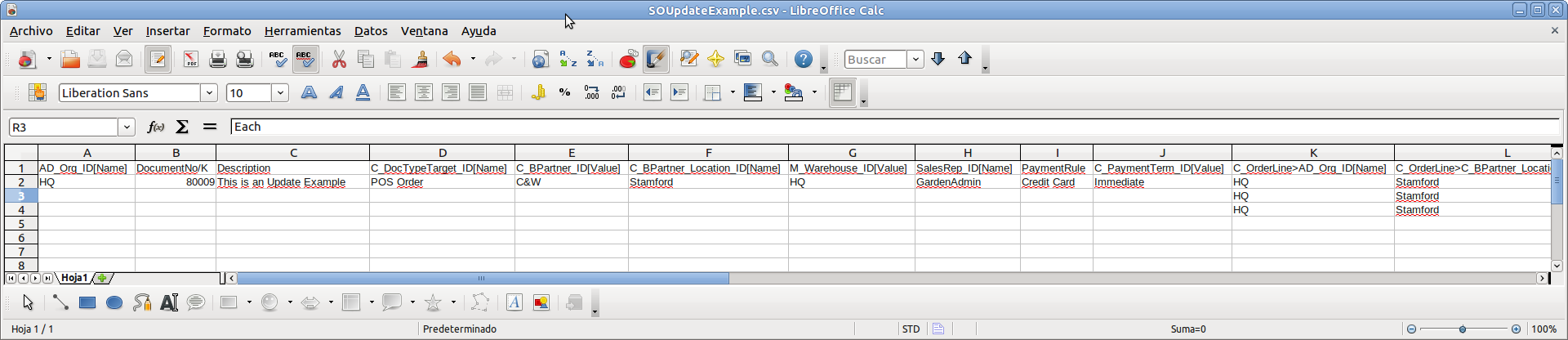Undo the last action
The height and width of the screenshot is (340, 1568).
click(452, 59)
